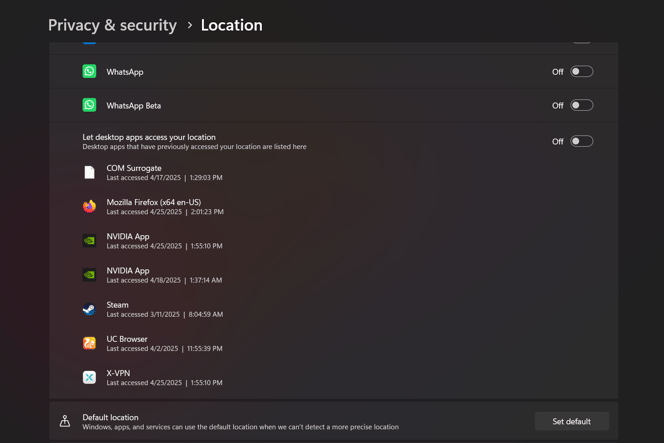Enable location for WhatsApp Beta

(x=581, y=105)
